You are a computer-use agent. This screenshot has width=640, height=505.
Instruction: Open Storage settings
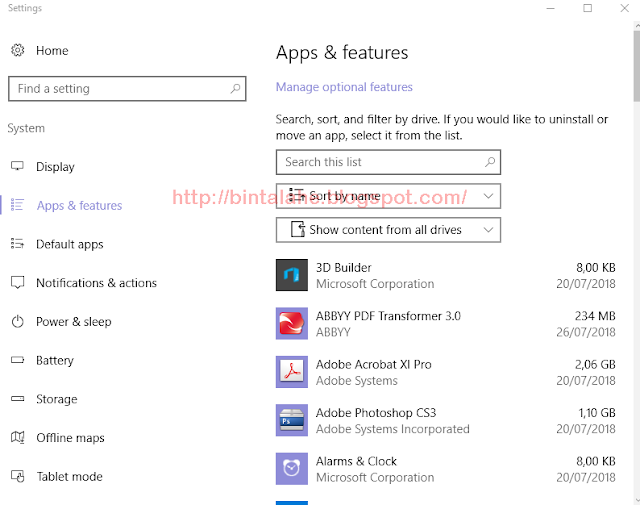pyautogui.click(x=56, y=399)
